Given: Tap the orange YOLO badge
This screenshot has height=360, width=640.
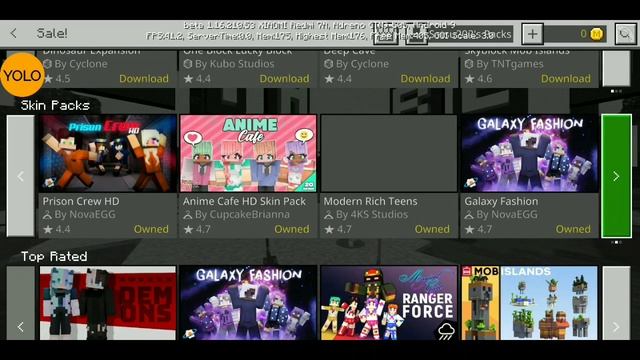Looking at the screenshot, I should pos(22,75).
